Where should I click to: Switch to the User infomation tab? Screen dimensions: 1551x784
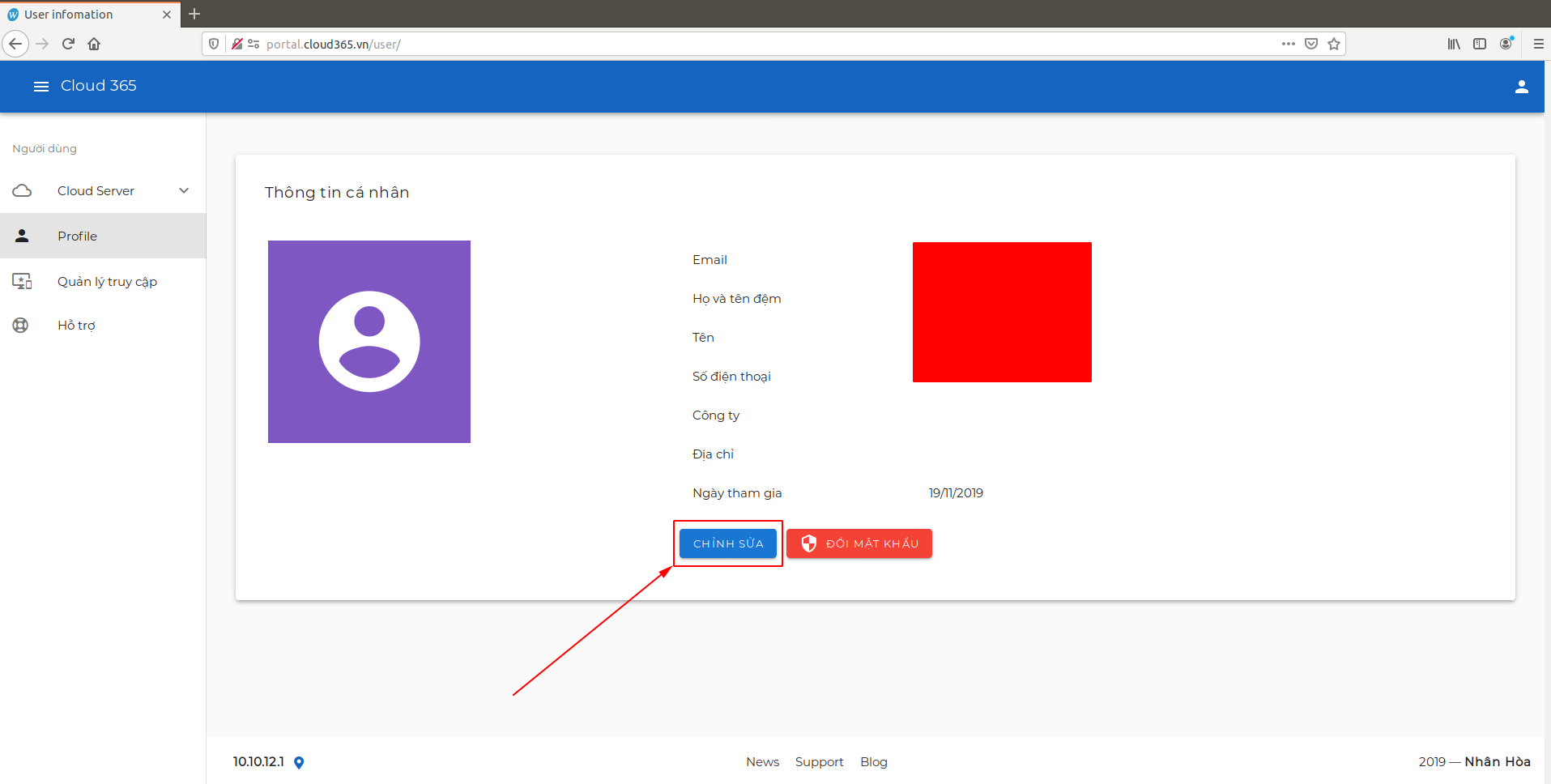[90, 15]
